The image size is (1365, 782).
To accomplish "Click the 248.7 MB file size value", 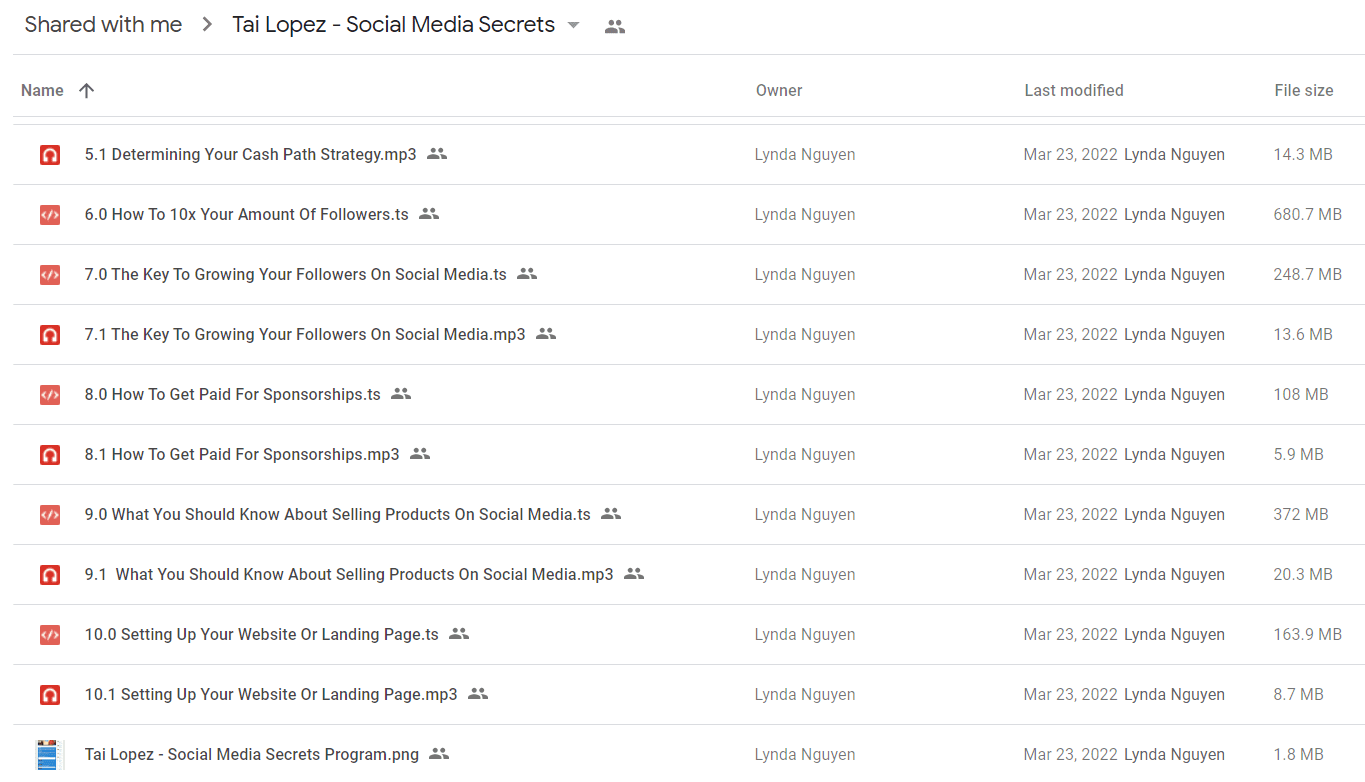I will pos(1308,274).
